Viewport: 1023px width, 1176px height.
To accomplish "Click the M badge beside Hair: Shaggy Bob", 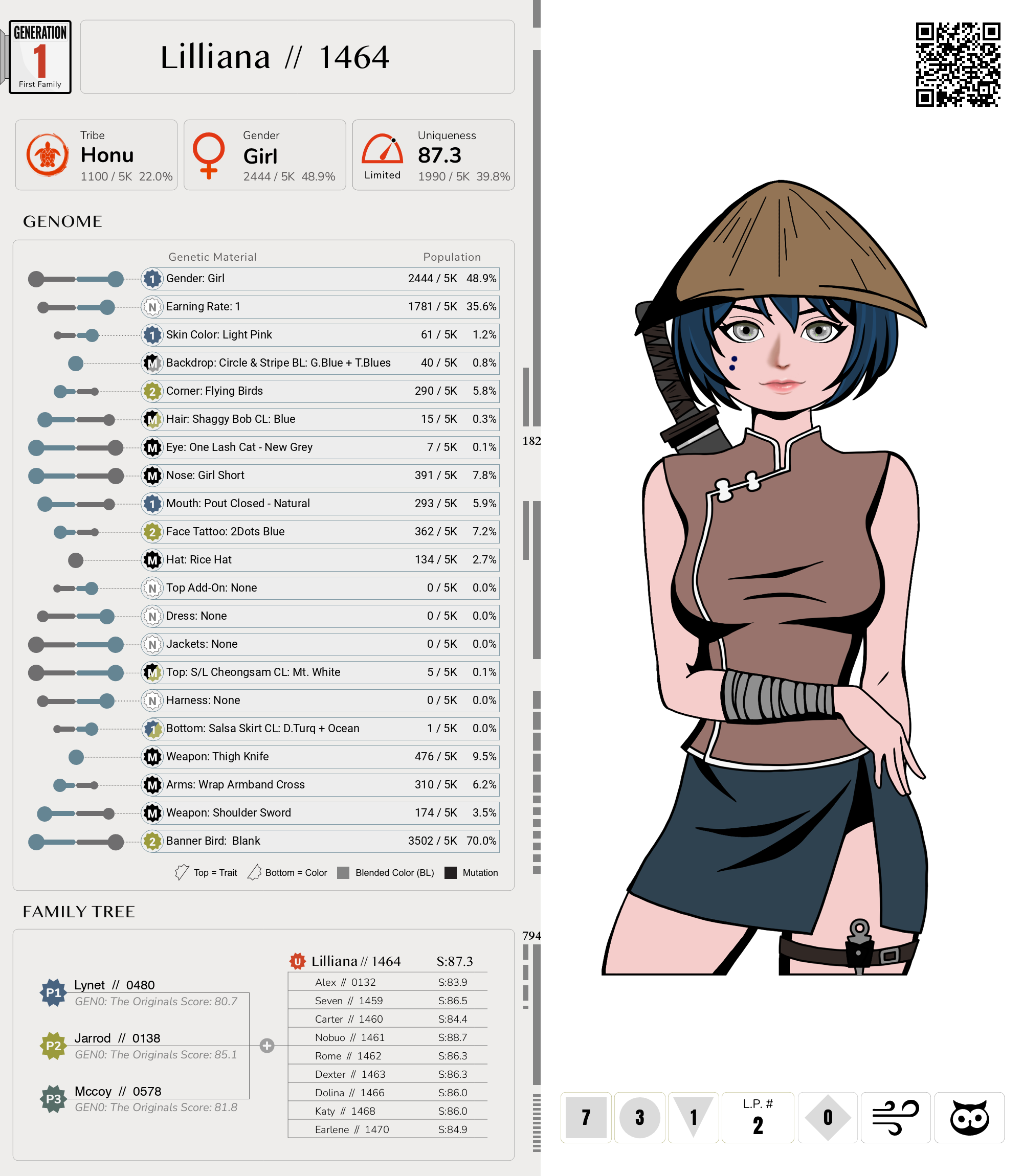I will pos(152,419).
